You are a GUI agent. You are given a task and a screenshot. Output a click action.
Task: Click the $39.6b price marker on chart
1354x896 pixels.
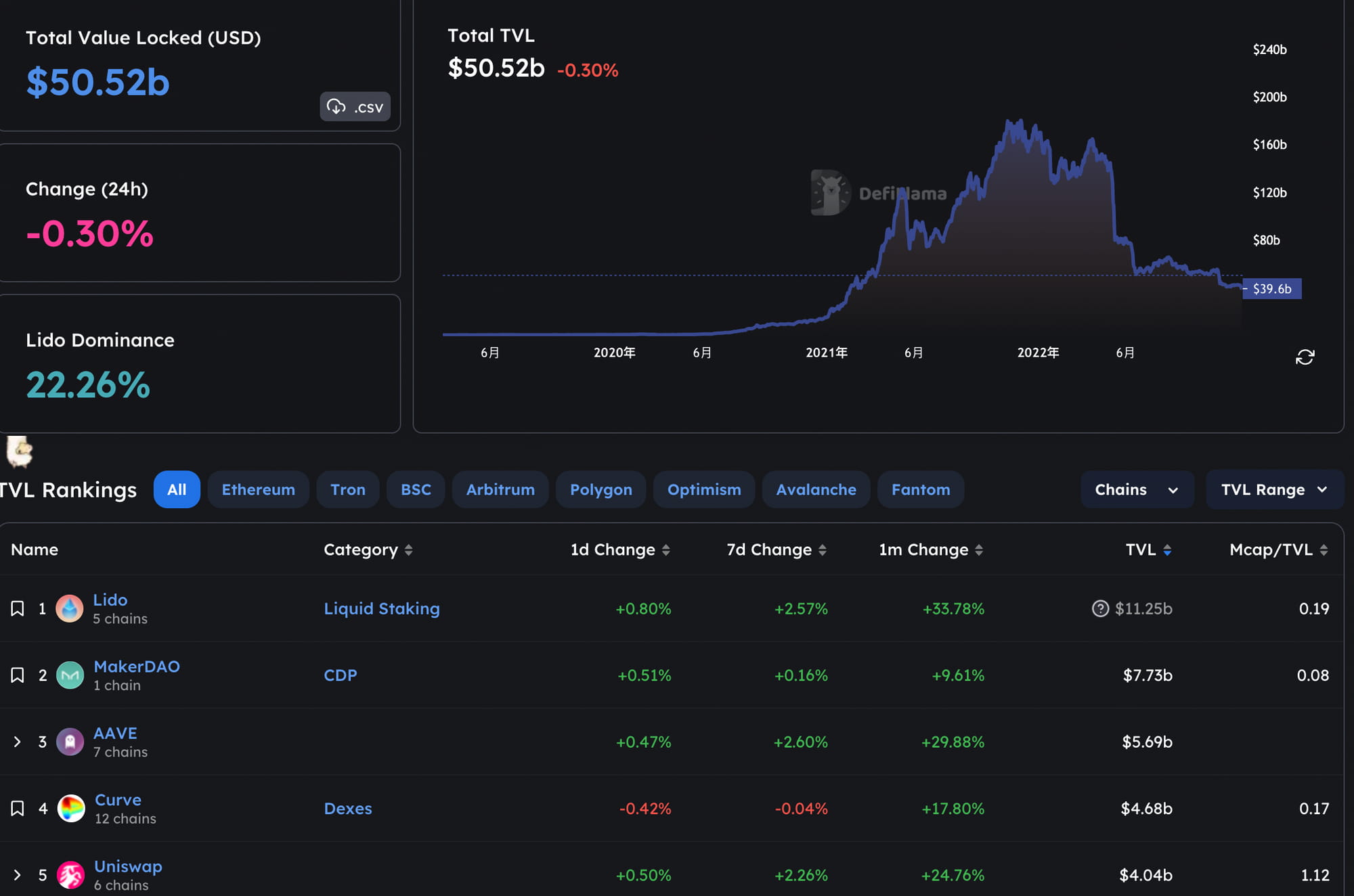click(1272, 289)
